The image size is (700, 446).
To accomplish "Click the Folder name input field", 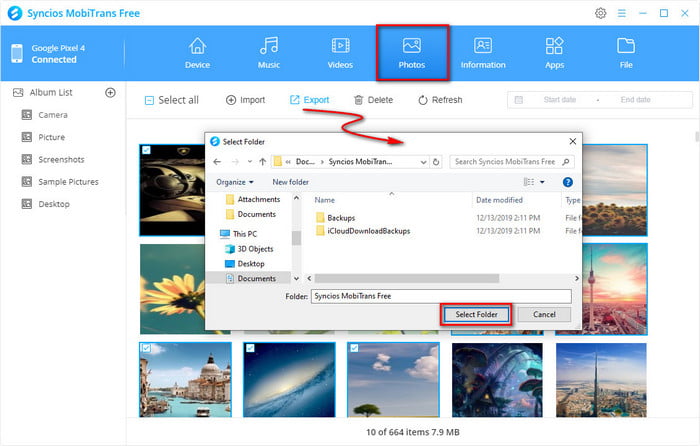I will [x=441, y=296].
